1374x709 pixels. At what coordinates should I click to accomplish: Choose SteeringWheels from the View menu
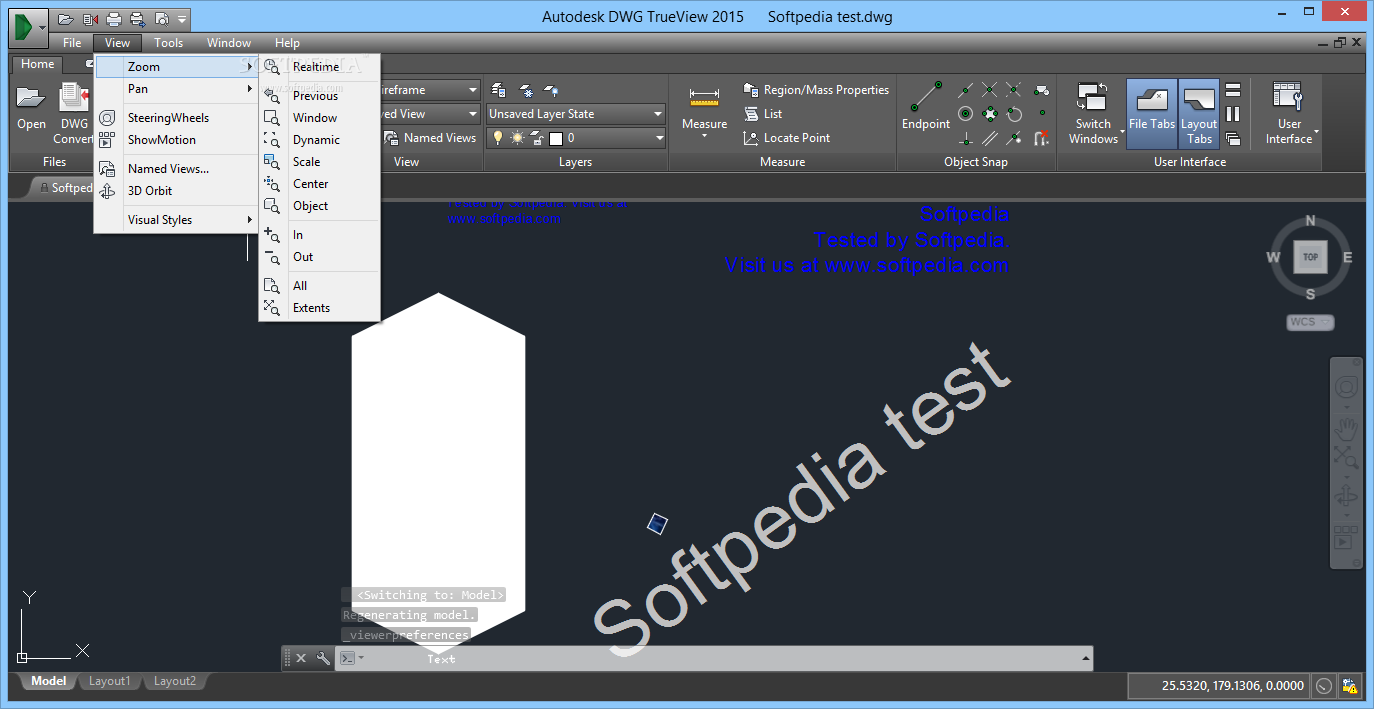(176, 118)
